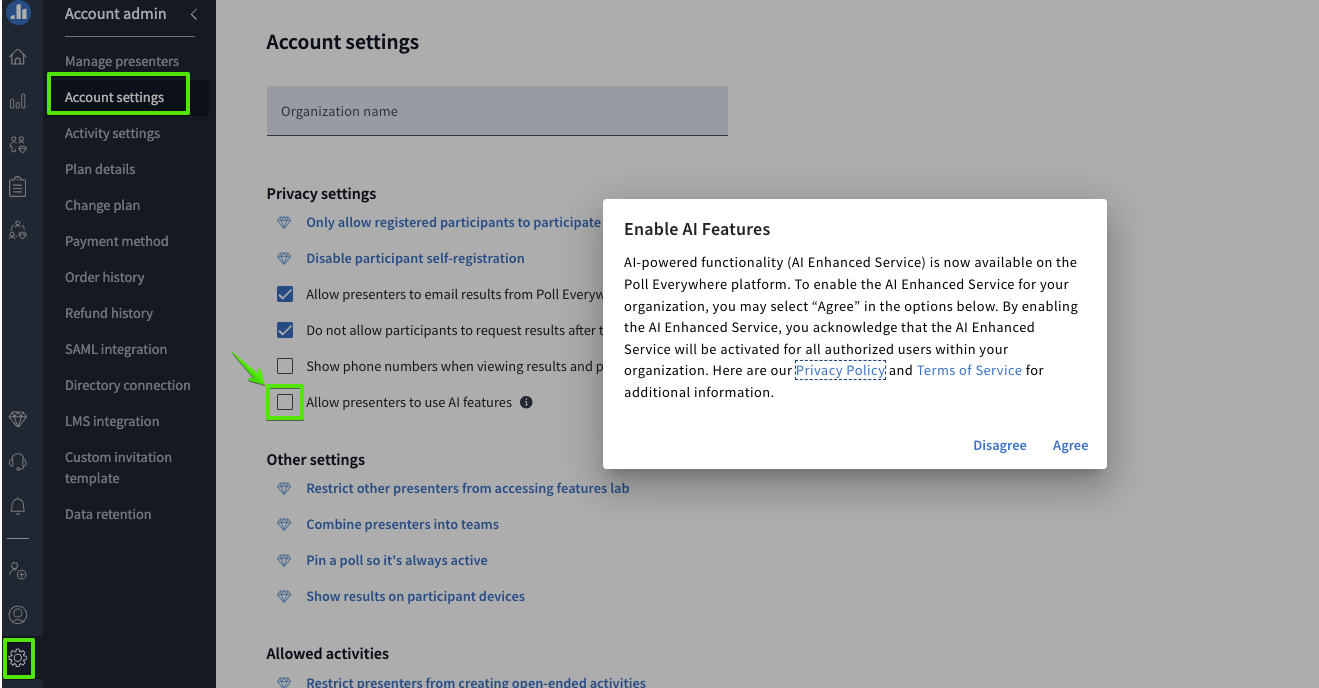The image size is (1319, 688).
Task: Open the clipboard reports icon in rail
Action: pos(18,187)
